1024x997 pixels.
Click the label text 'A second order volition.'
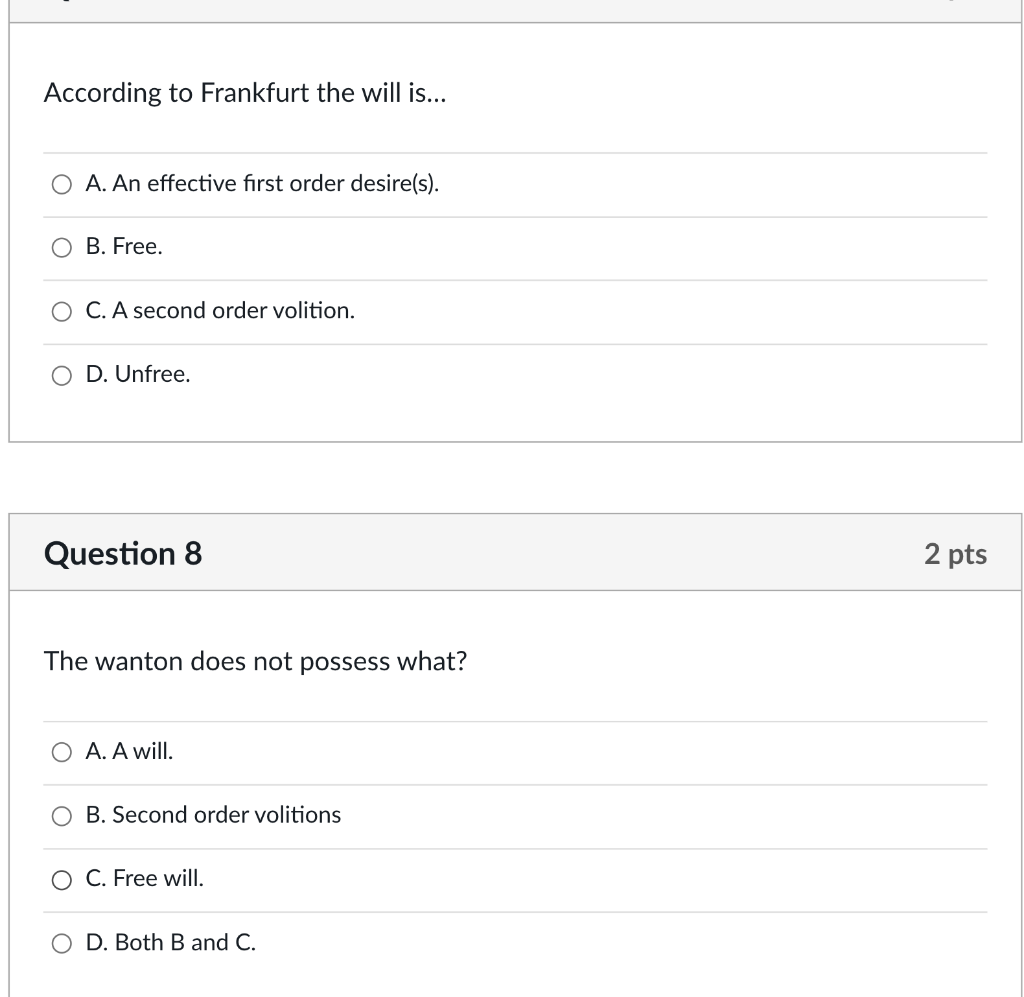point(243,311)
